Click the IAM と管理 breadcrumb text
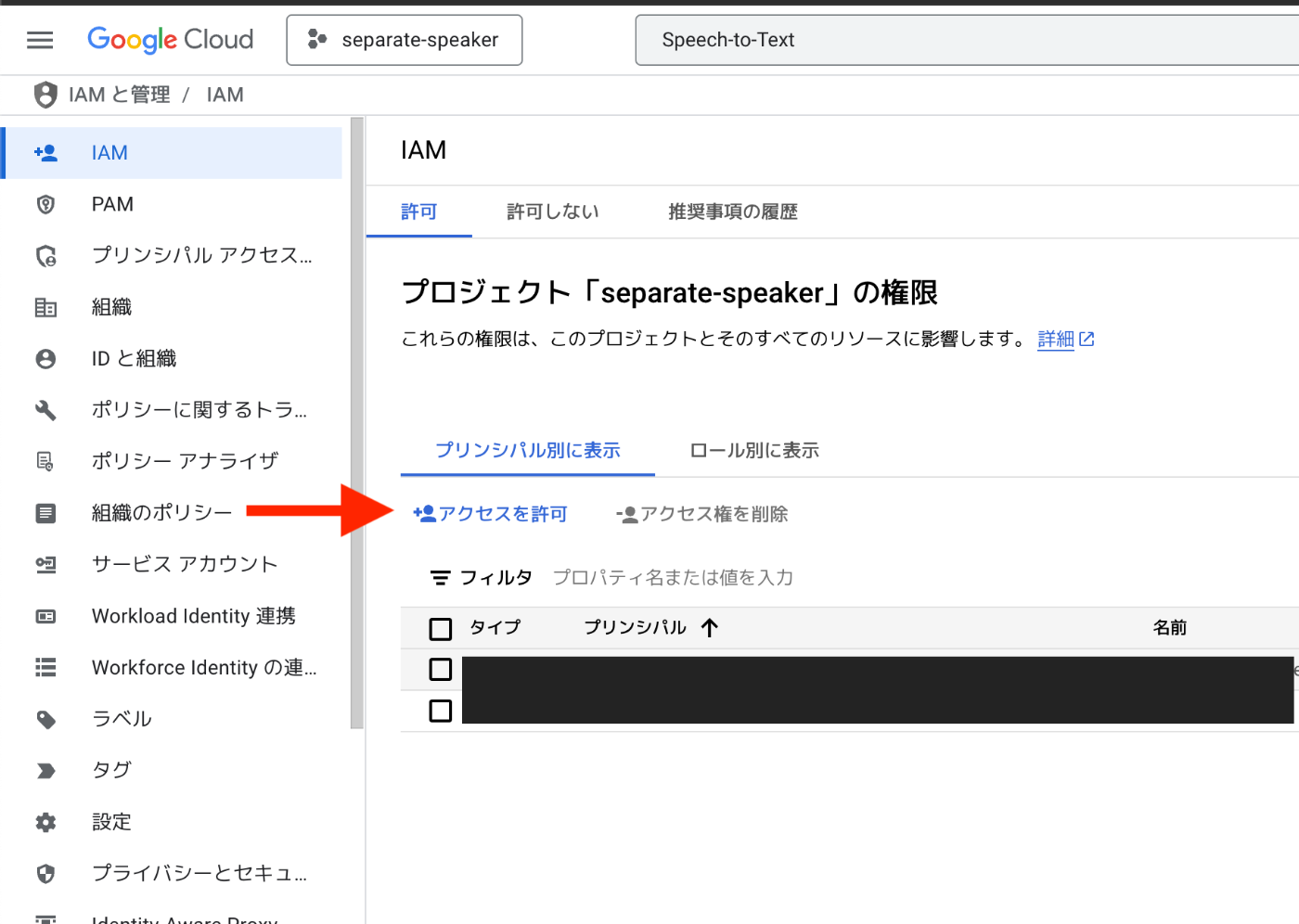This screenshot has height=924, width=1299. pyautogui.click(x=120, y=95)
